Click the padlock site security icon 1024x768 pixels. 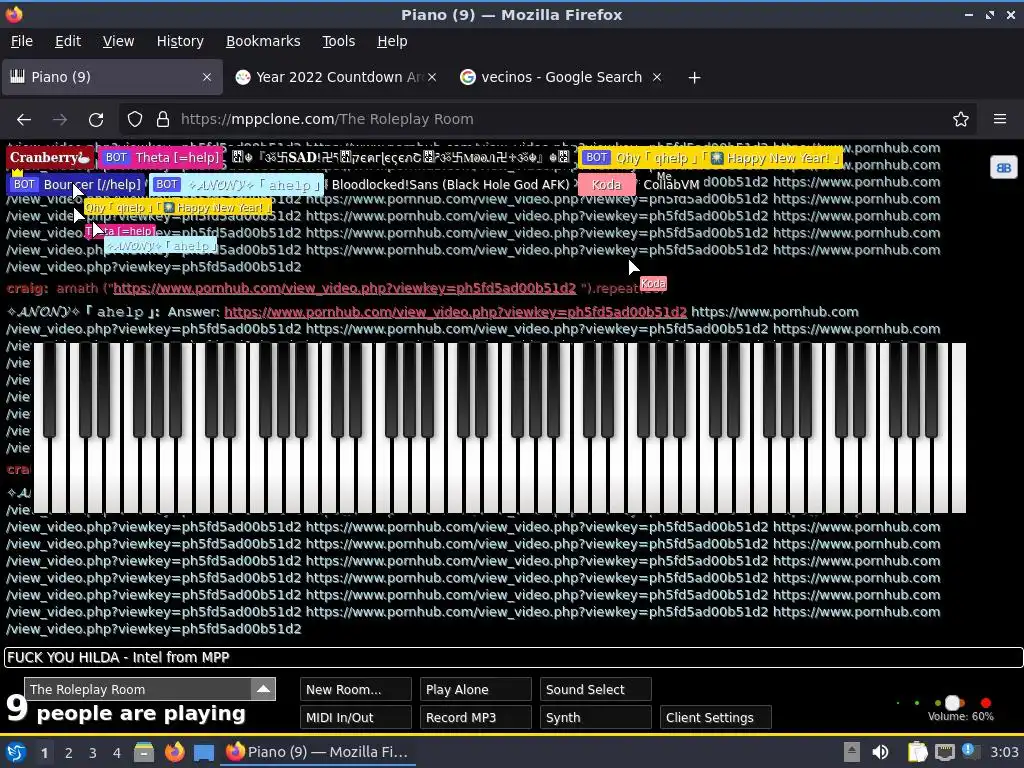click(163, 120)
